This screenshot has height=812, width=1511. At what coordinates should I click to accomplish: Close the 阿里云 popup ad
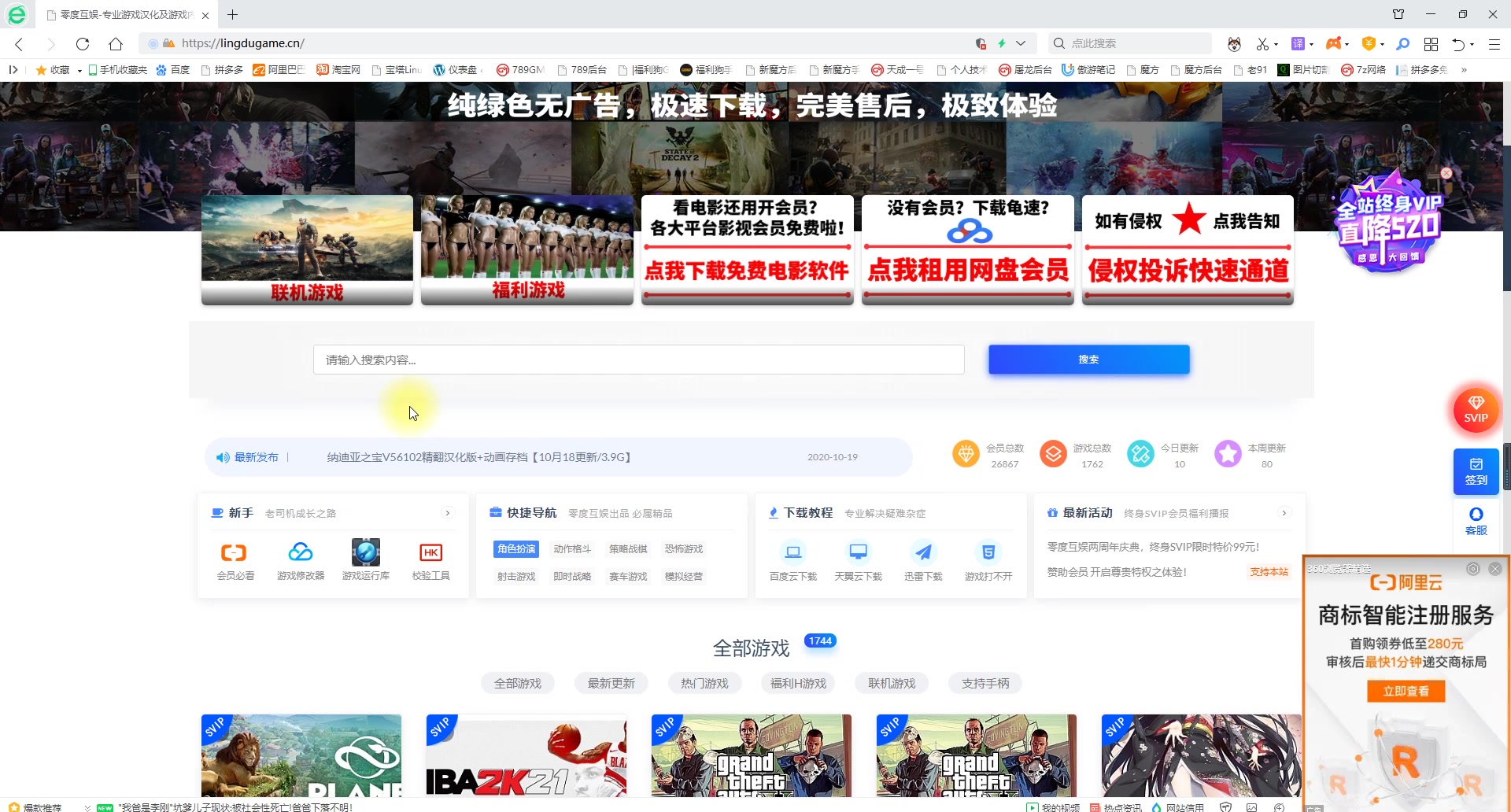(x=1494, y=569)
